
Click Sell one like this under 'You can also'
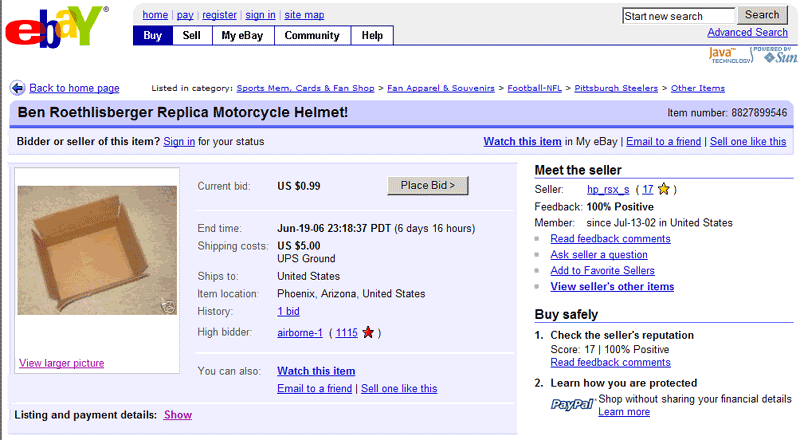(x=399, y=388)
